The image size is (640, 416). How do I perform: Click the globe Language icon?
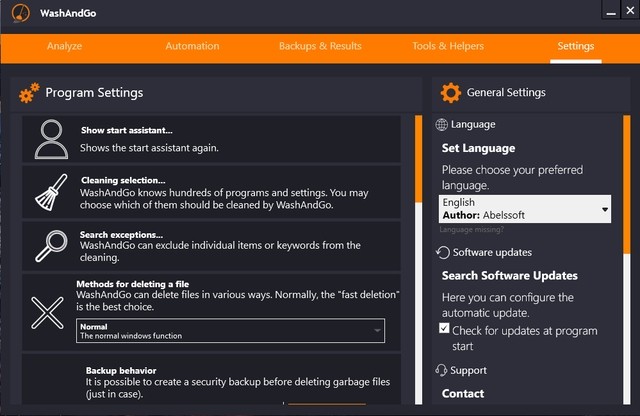tap(442, 125)
